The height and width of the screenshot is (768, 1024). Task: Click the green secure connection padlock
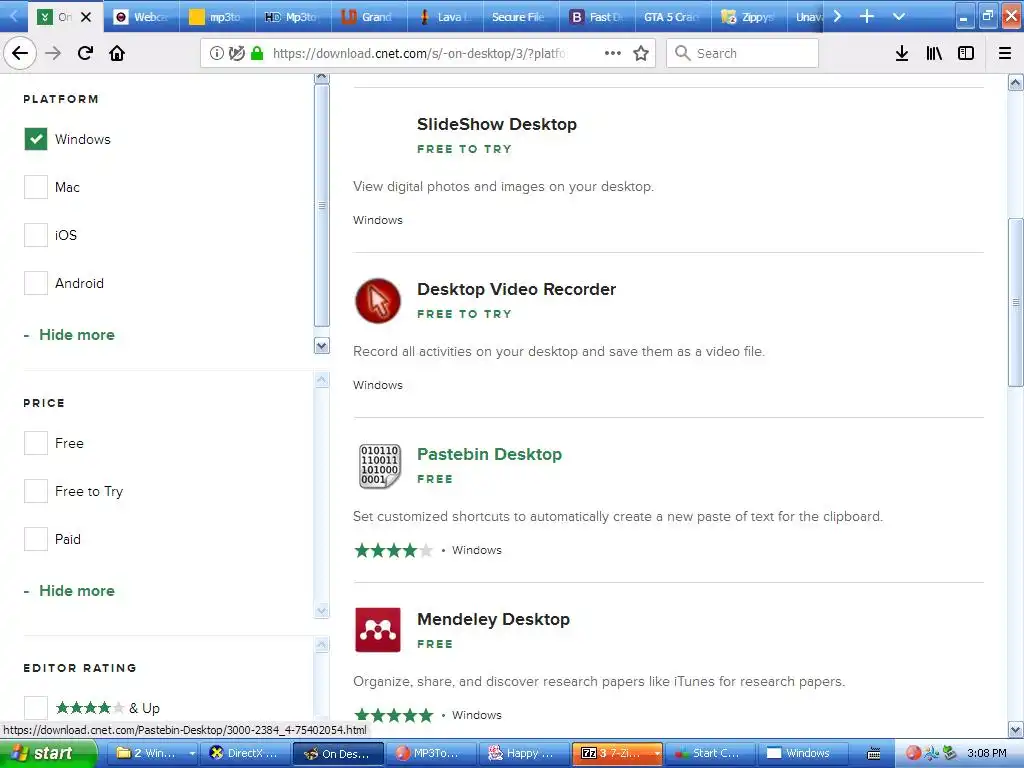[x=257, y=53]
